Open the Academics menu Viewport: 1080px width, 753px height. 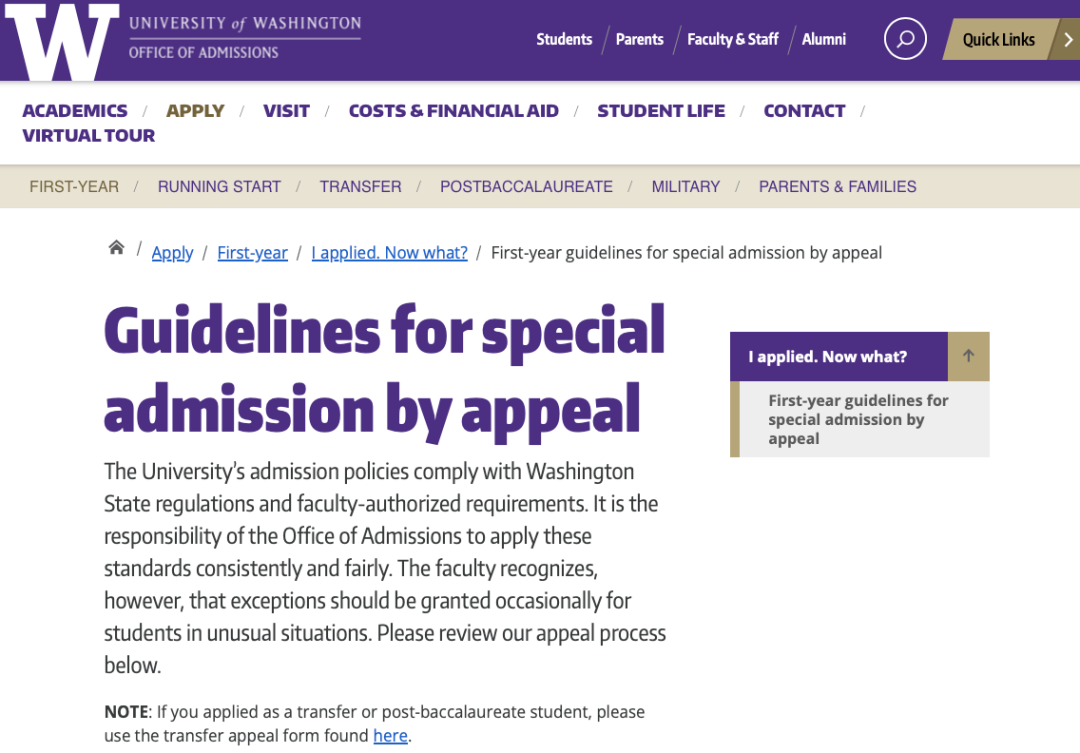[x=75, y=111]
